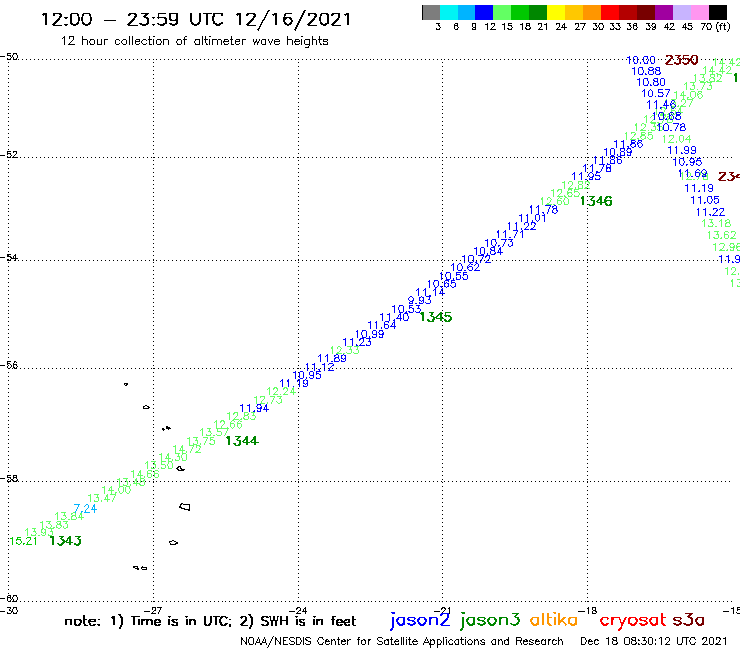Click the 11.05 wave height value

705,200
